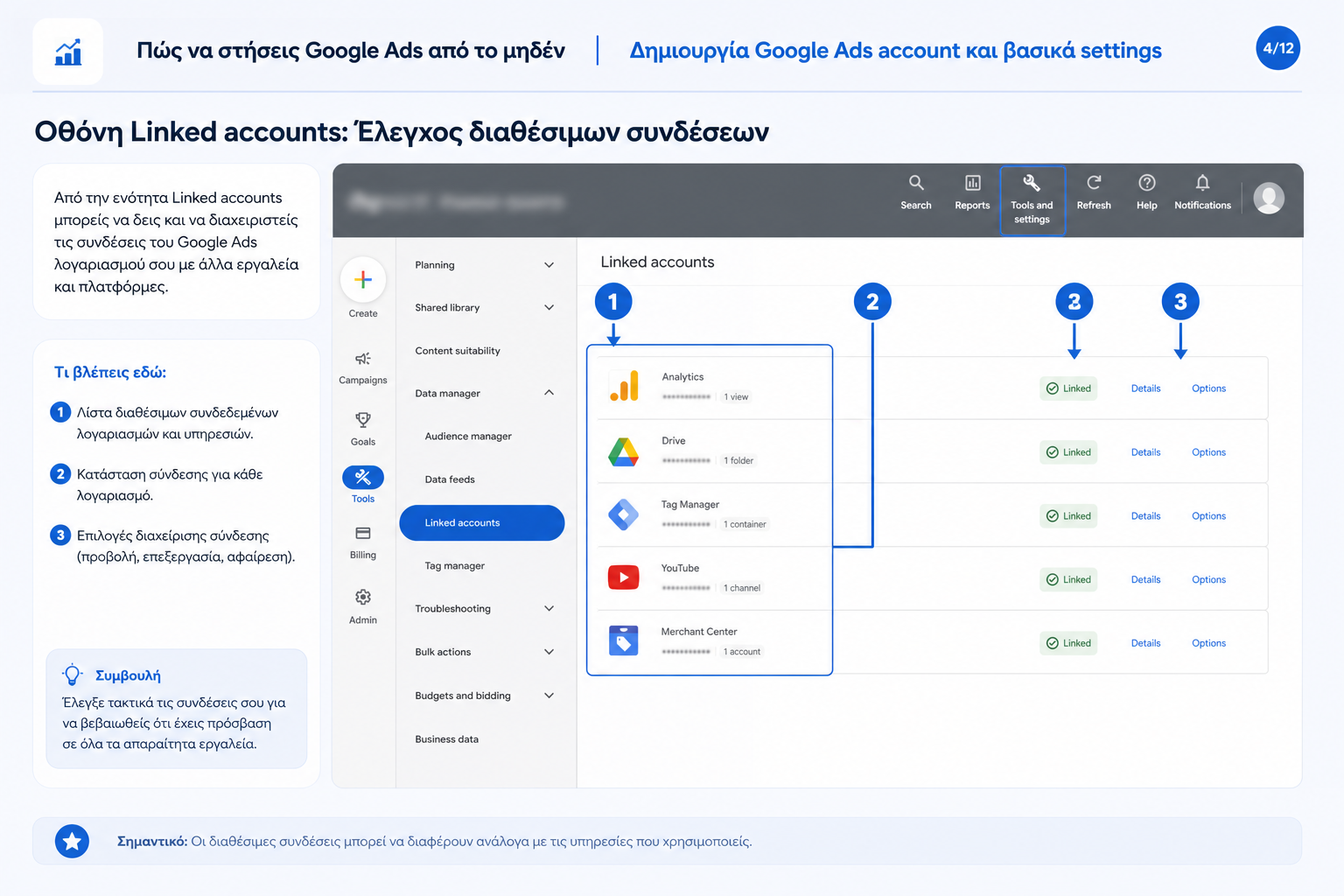Expand Budgets and bidding chevron
This screenshot has width=1344, height=896.
point(549,696)
